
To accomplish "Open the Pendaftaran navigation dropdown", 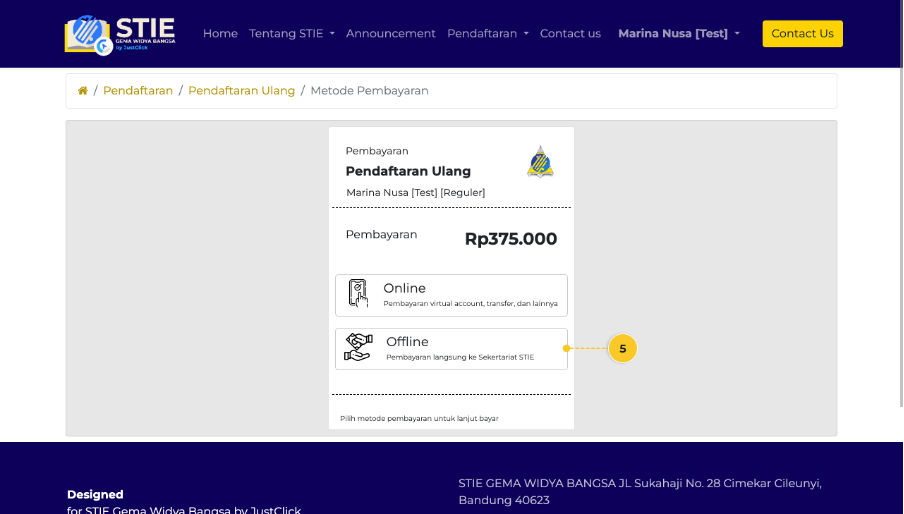I will [488, 34].
